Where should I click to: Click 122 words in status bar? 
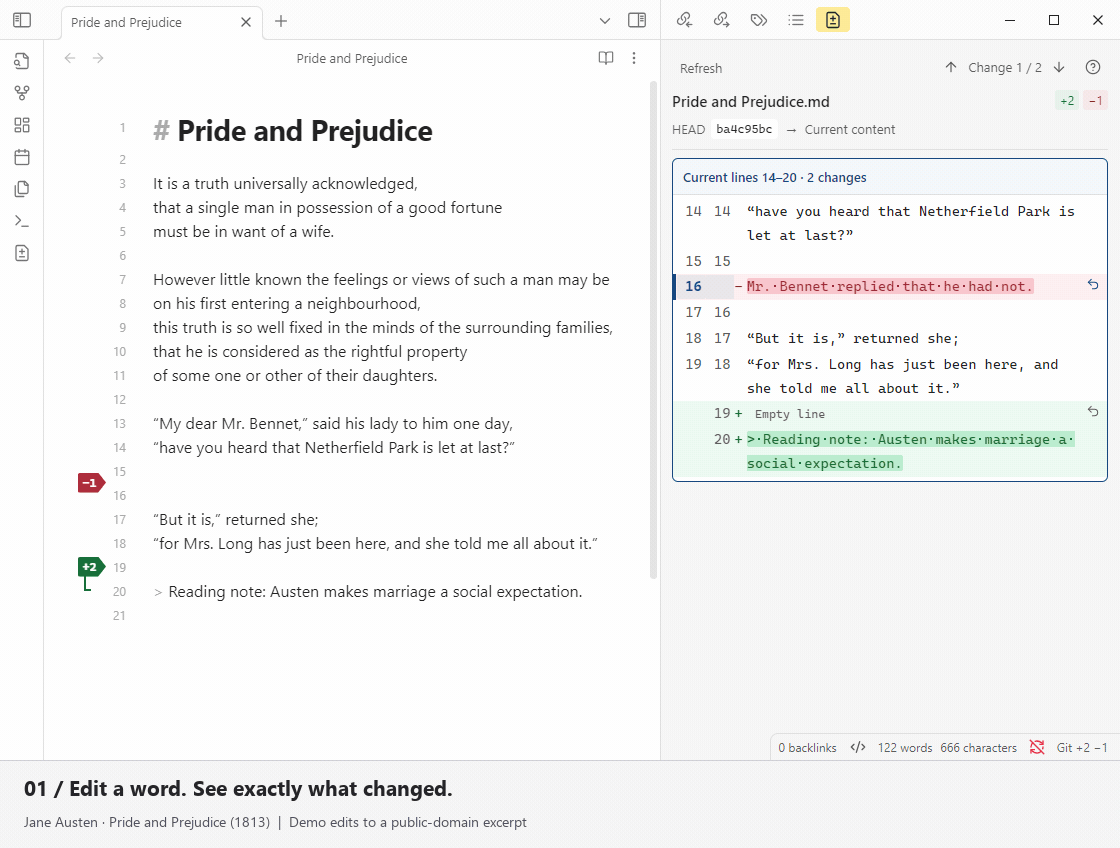(905, 747)
